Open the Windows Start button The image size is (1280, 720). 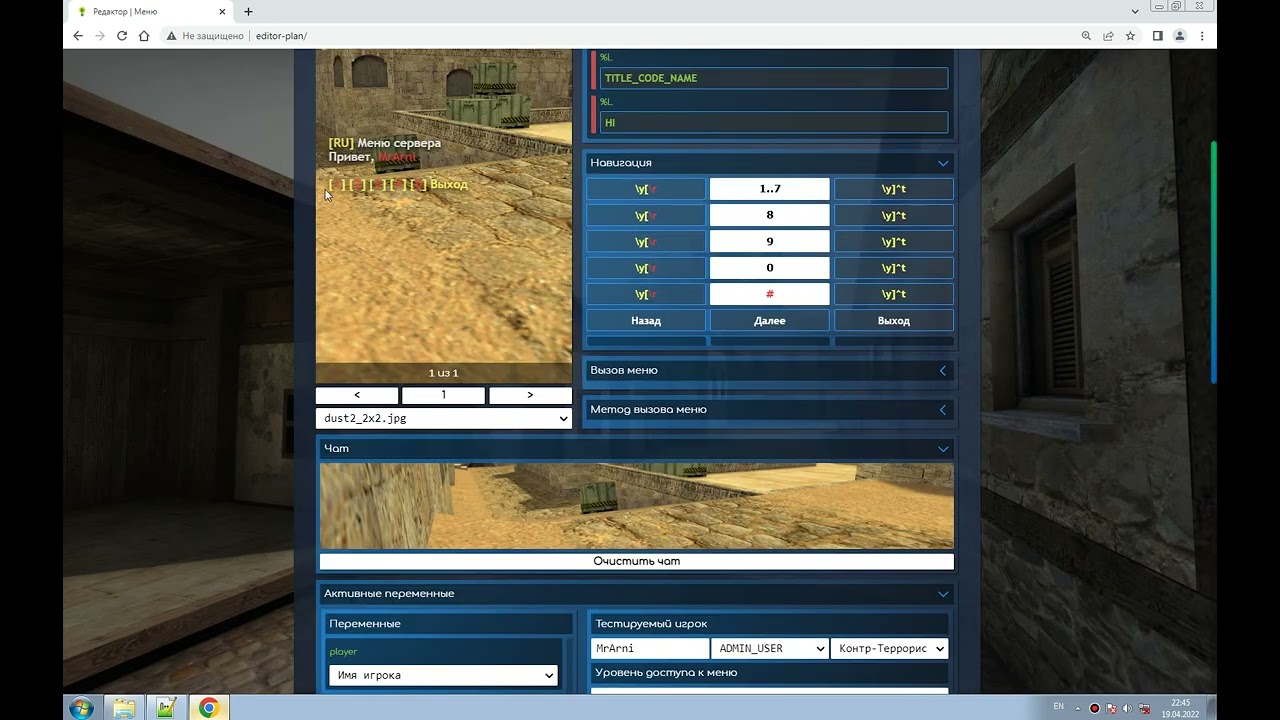tap(81, 708)
